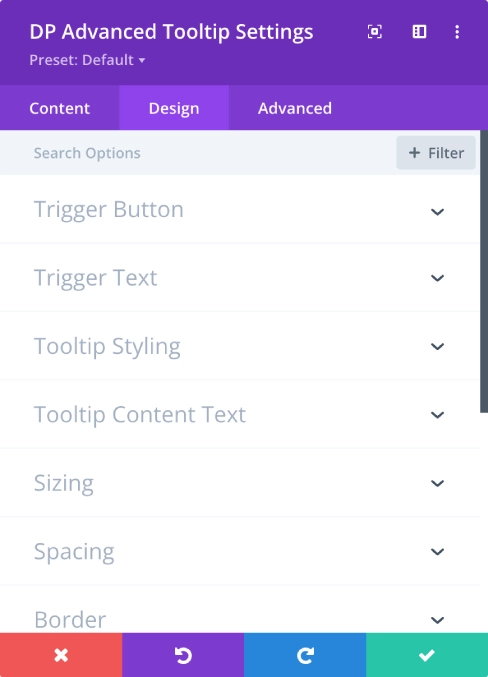
Task: Switch to the Advanced tab
Action: point(295,108)
